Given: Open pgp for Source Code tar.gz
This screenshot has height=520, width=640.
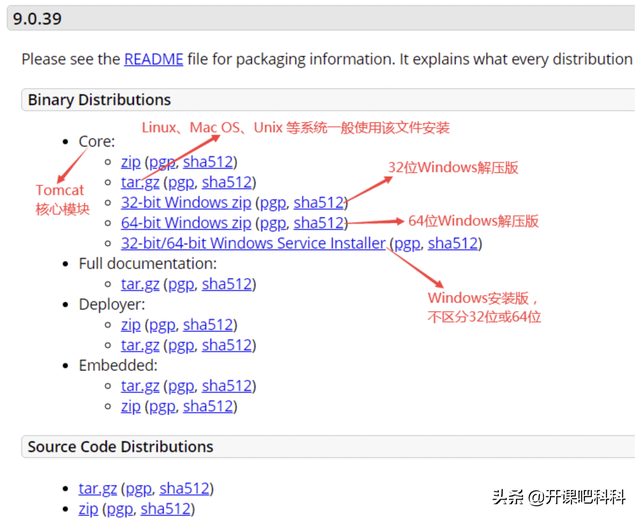Looking at the screenshot, I should (139, 489).
